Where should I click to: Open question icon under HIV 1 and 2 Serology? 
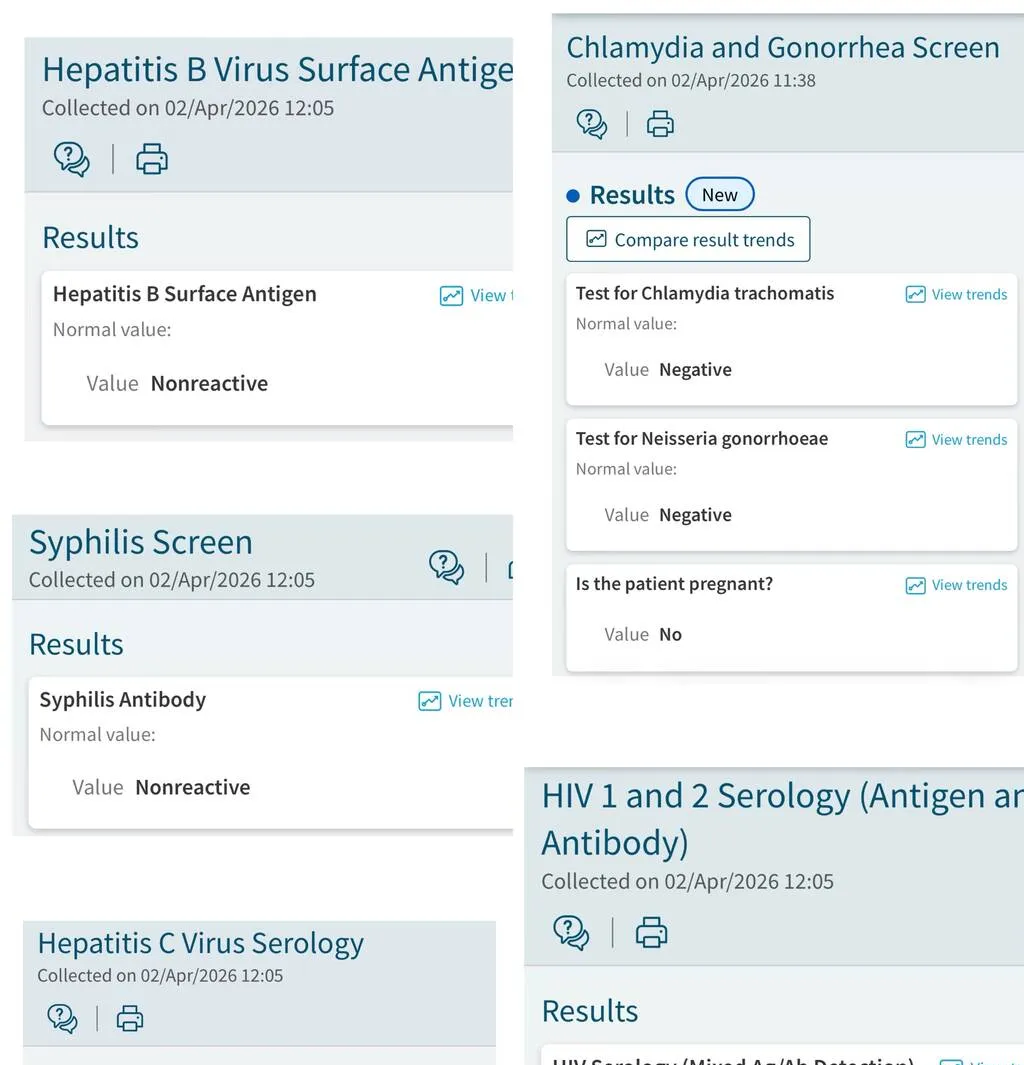571,932
